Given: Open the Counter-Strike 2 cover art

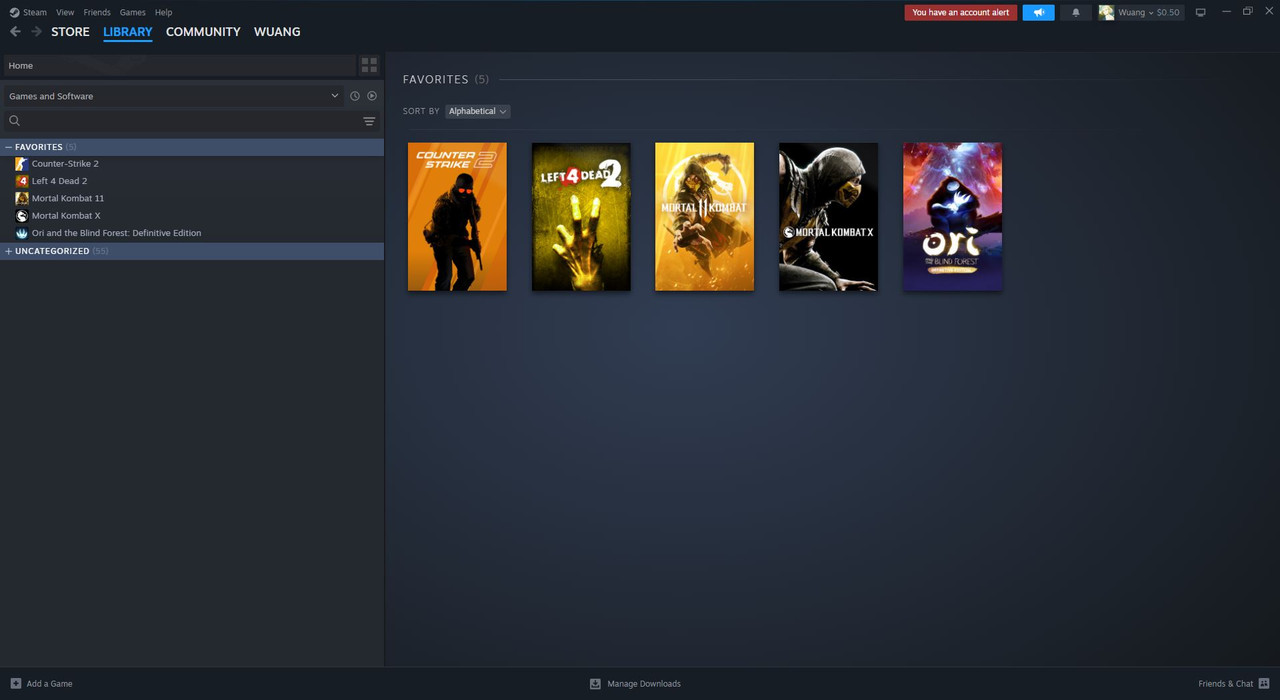Looking at the screenshot, I should point(457,217).
